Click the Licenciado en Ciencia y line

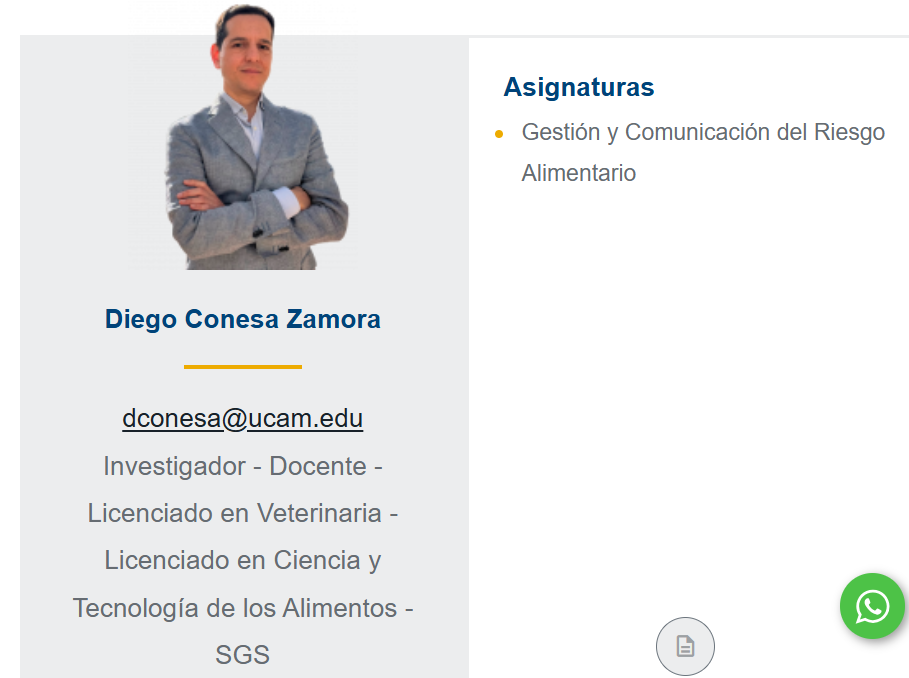242,560
